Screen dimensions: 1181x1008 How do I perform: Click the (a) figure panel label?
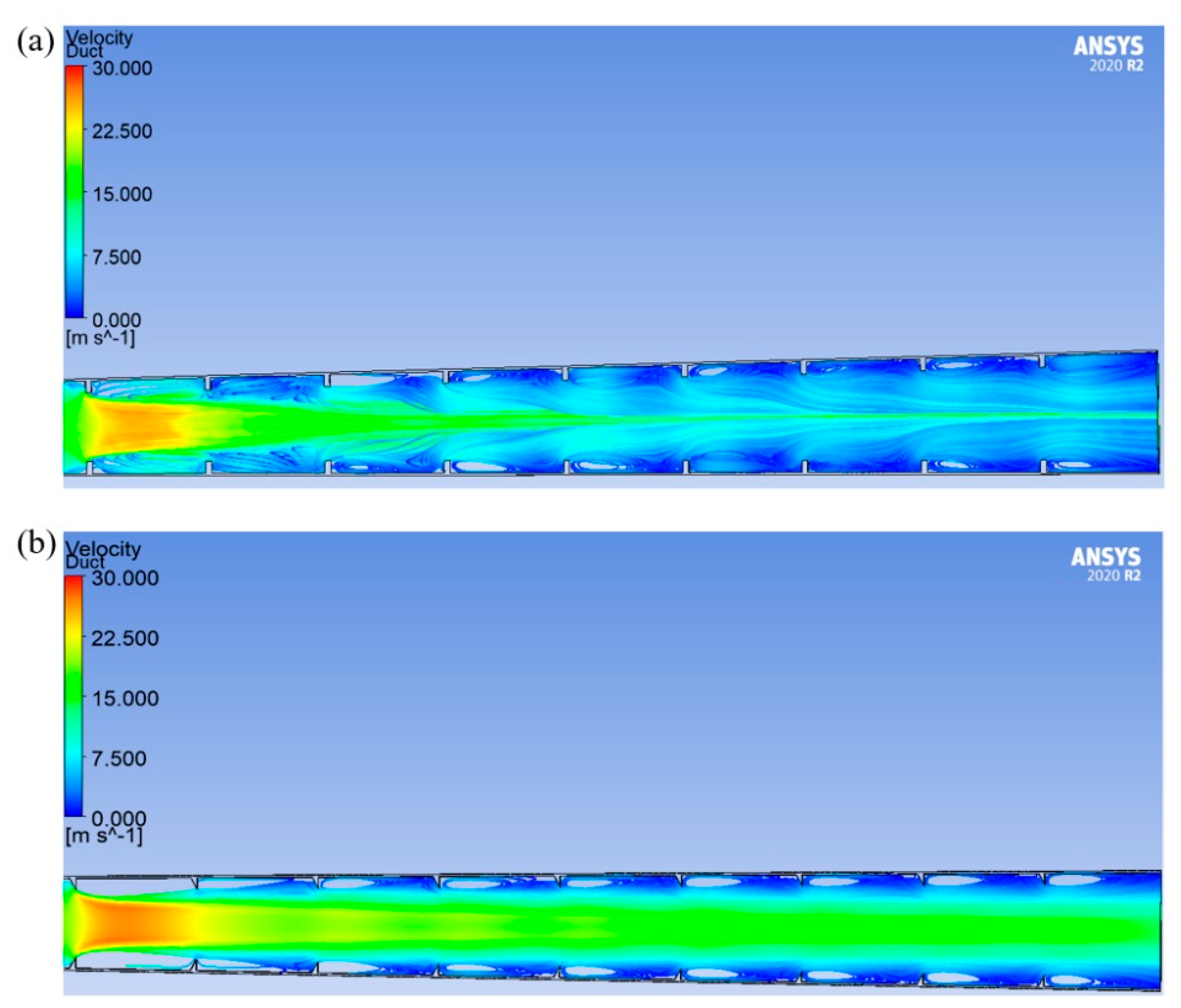pyautogui.click(x=35, y=43)
